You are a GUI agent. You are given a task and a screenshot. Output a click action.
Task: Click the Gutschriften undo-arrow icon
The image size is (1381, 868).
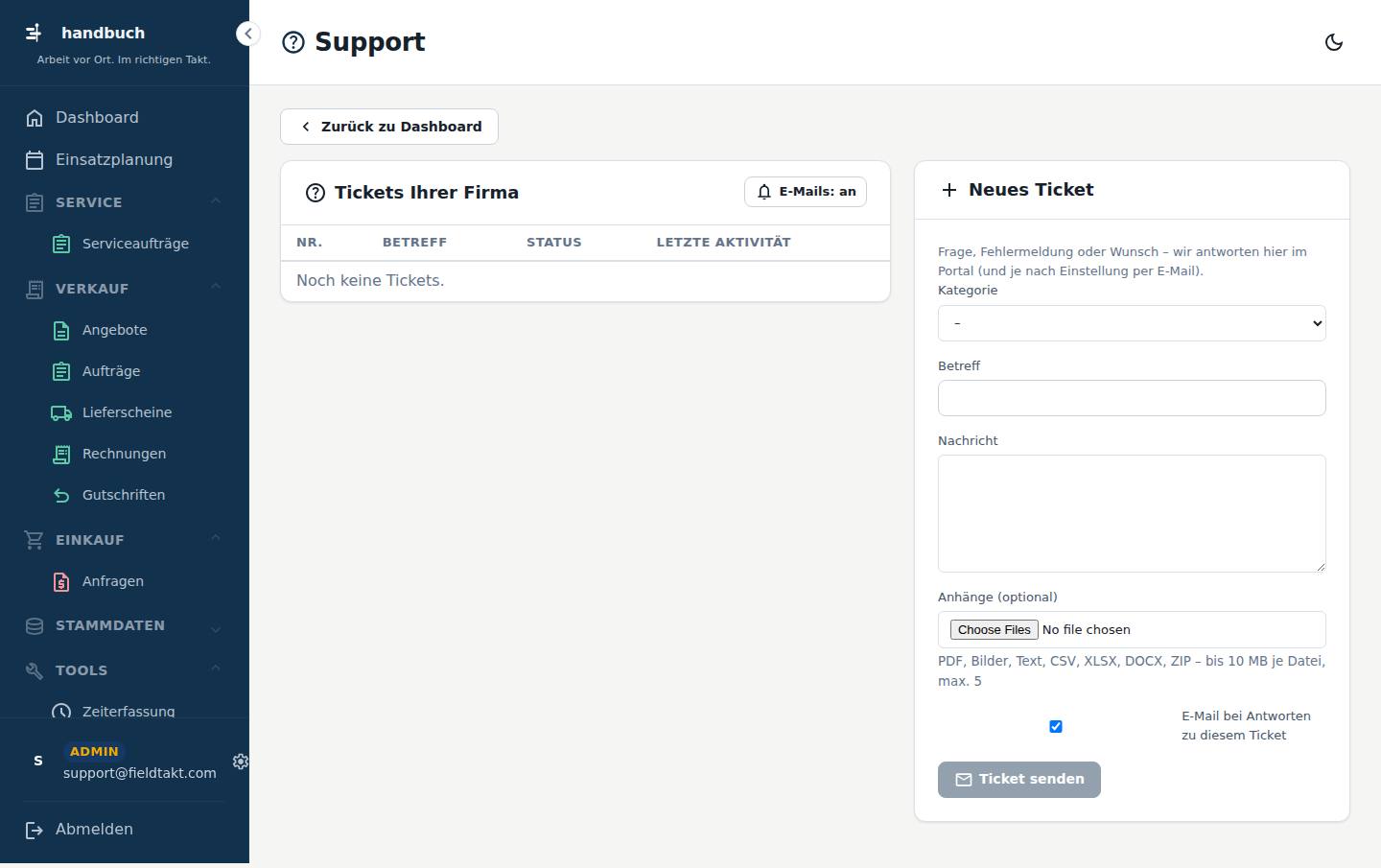click(x=61, y=495)
